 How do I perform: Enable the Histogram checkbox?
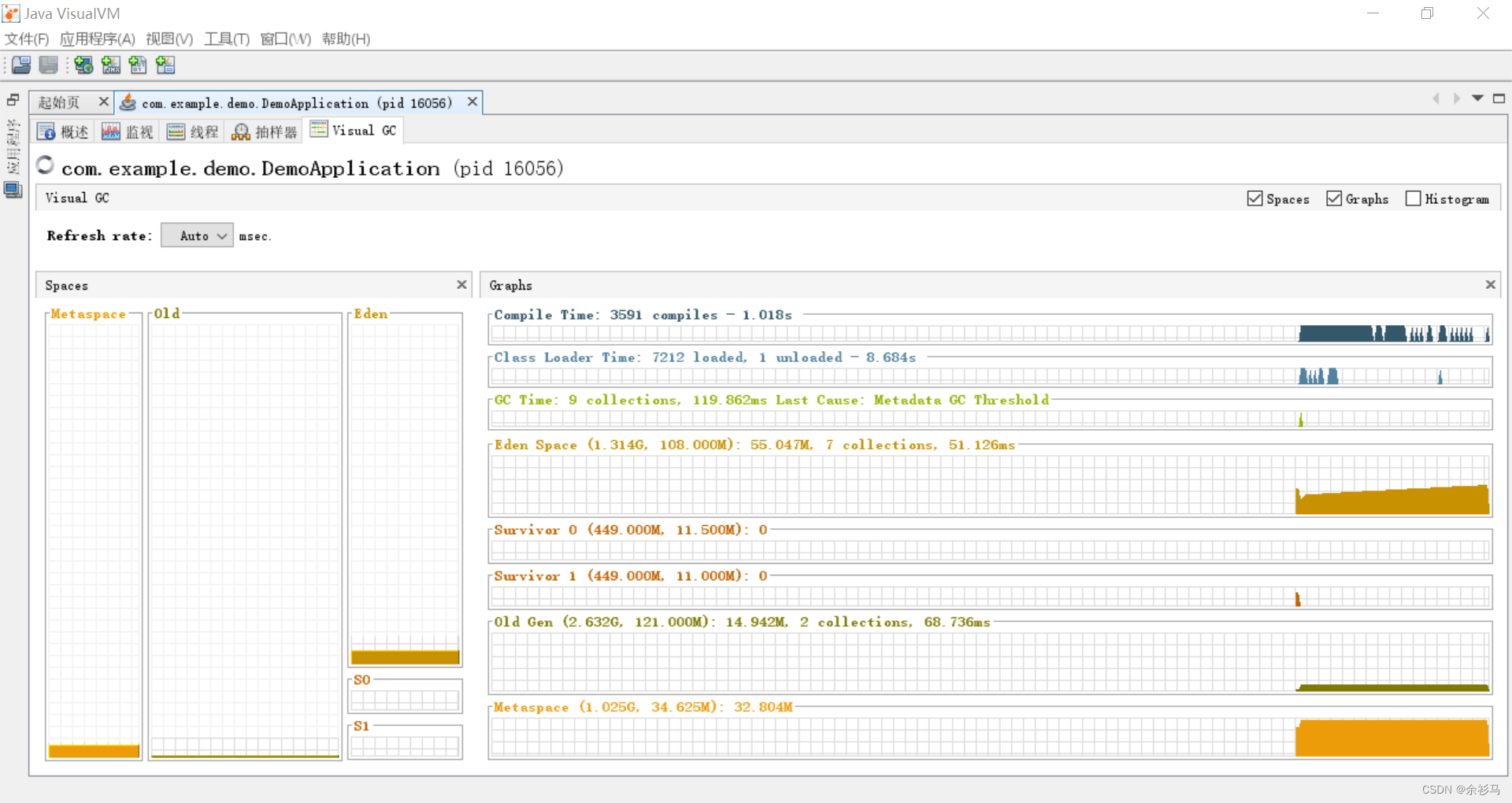click(1414, 198)
